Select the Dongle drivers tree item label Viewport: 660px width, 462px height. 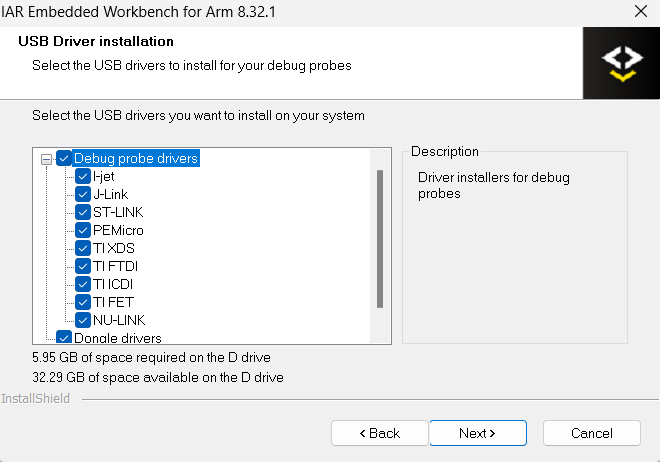click(118, 338)
